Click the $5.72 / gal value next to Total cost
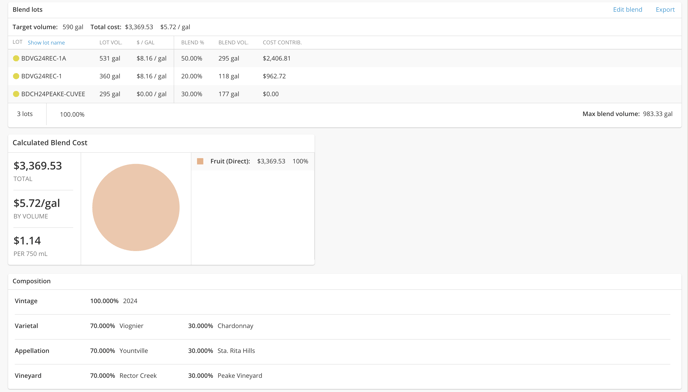The height and width of the screenshot is (392, 688). click(175, 27)
